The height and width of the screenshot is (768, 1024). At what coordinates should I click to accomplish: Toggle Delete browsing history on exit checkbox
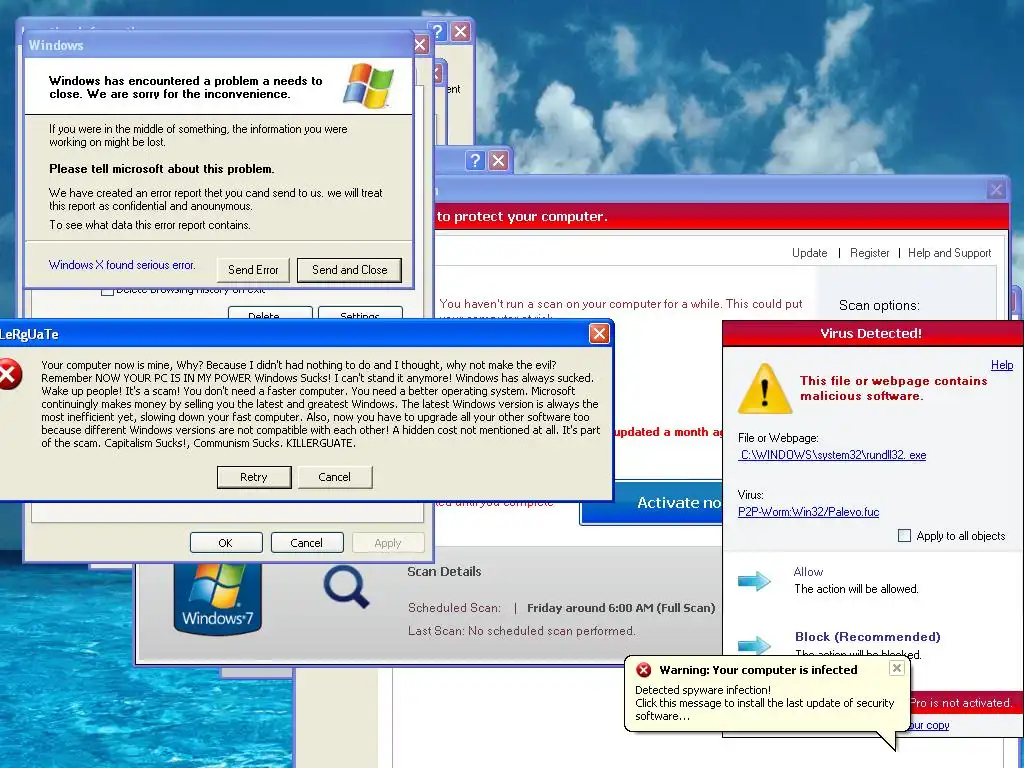pyautogui.click(x=107, y=291)
